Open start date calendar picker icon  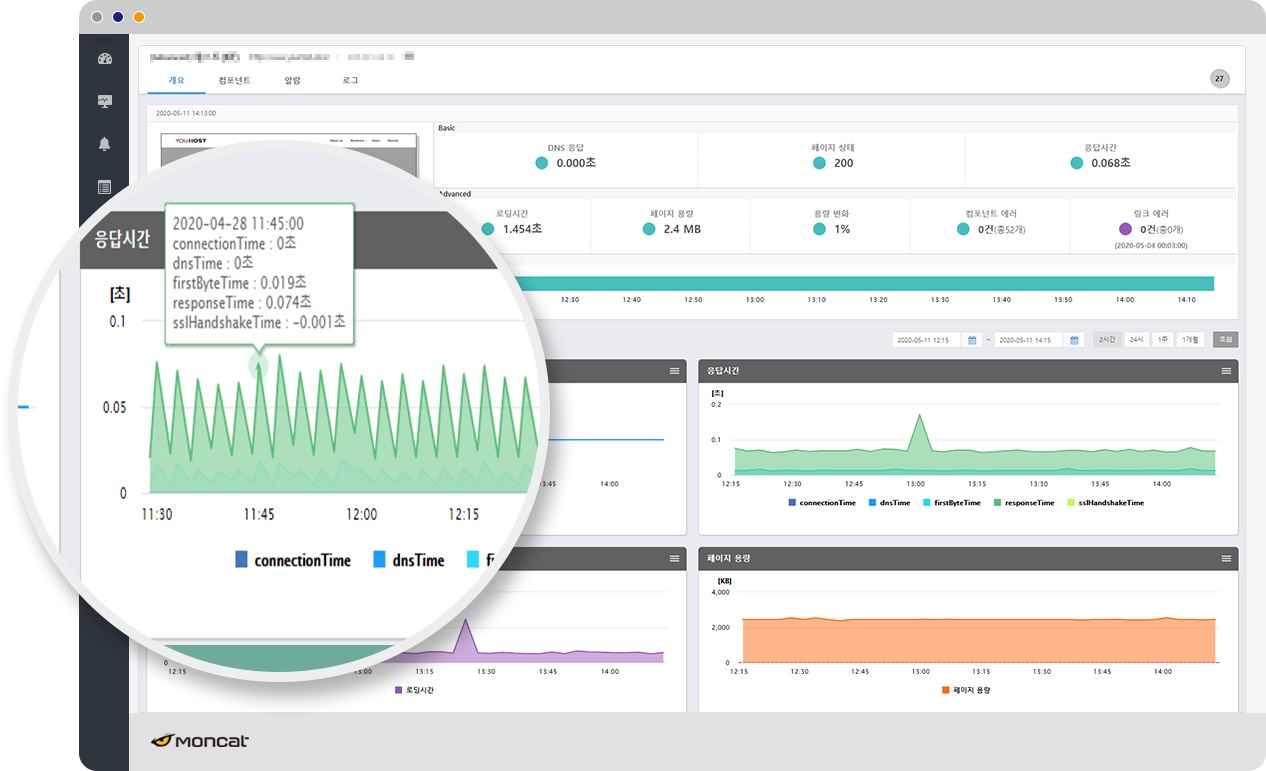[x=972, y=340]
